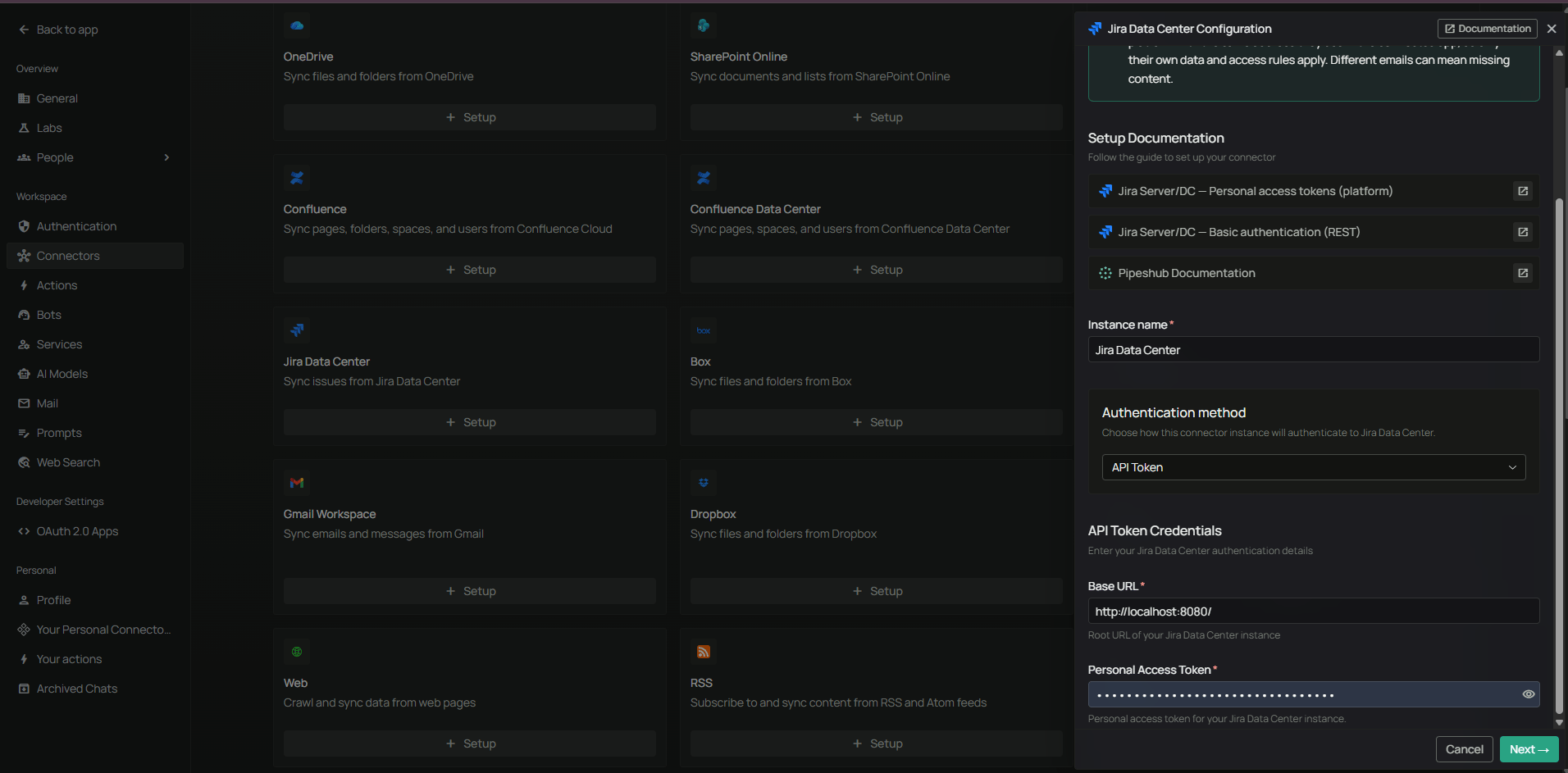This screenshot has width=1568, height=773.
Task: Click Setup under Dropbox
Action: (877, 591)
